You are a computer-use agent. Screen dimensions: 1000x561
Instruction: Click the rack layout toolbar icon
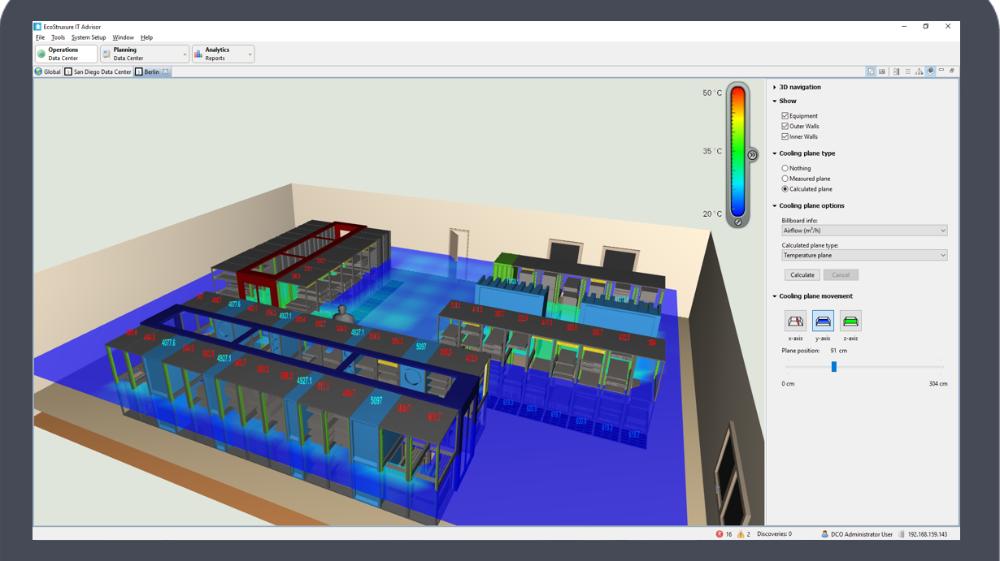[896, 71]
